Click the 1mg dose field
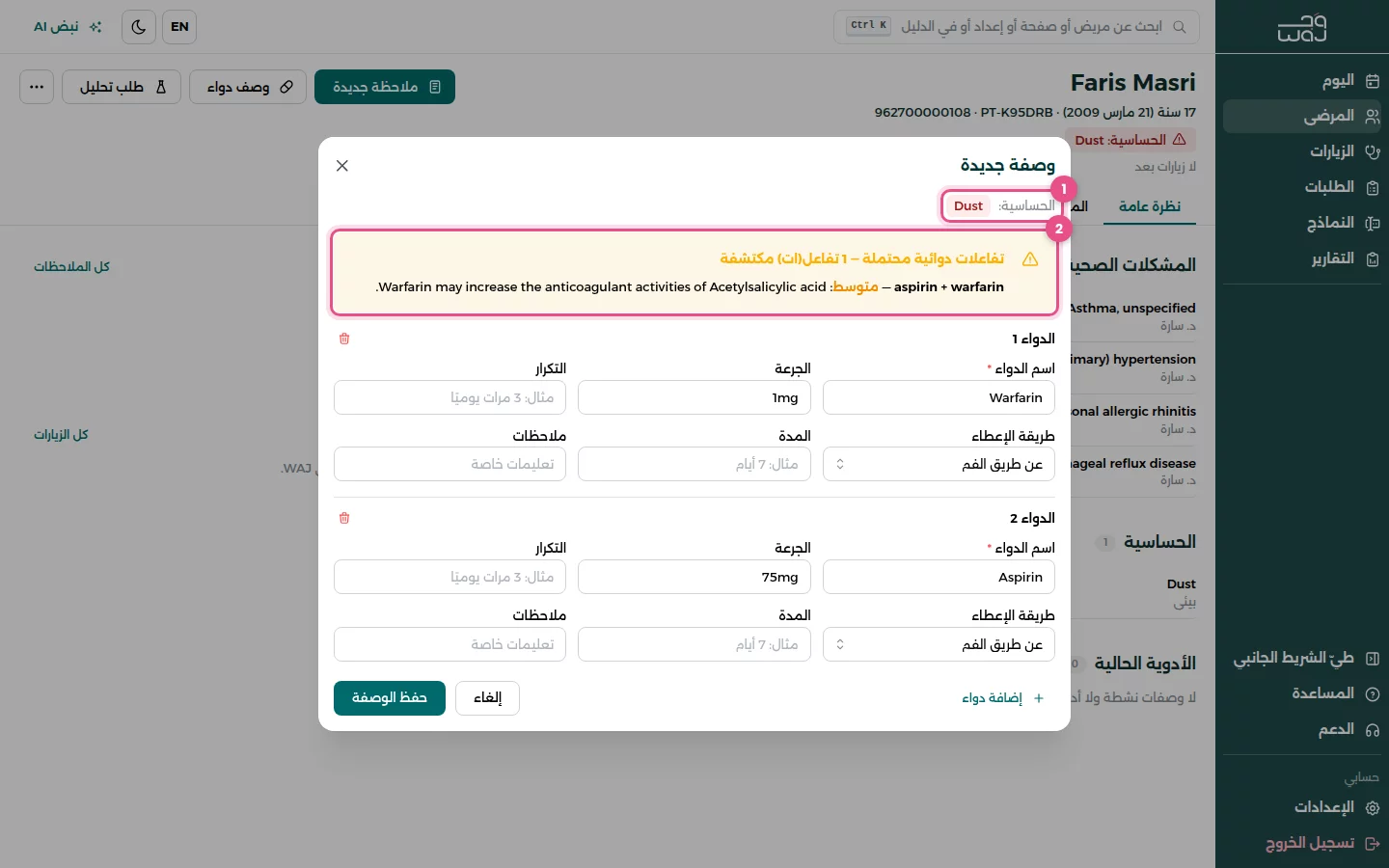This screenshot has height=868, width=1389. pos(694,397)
